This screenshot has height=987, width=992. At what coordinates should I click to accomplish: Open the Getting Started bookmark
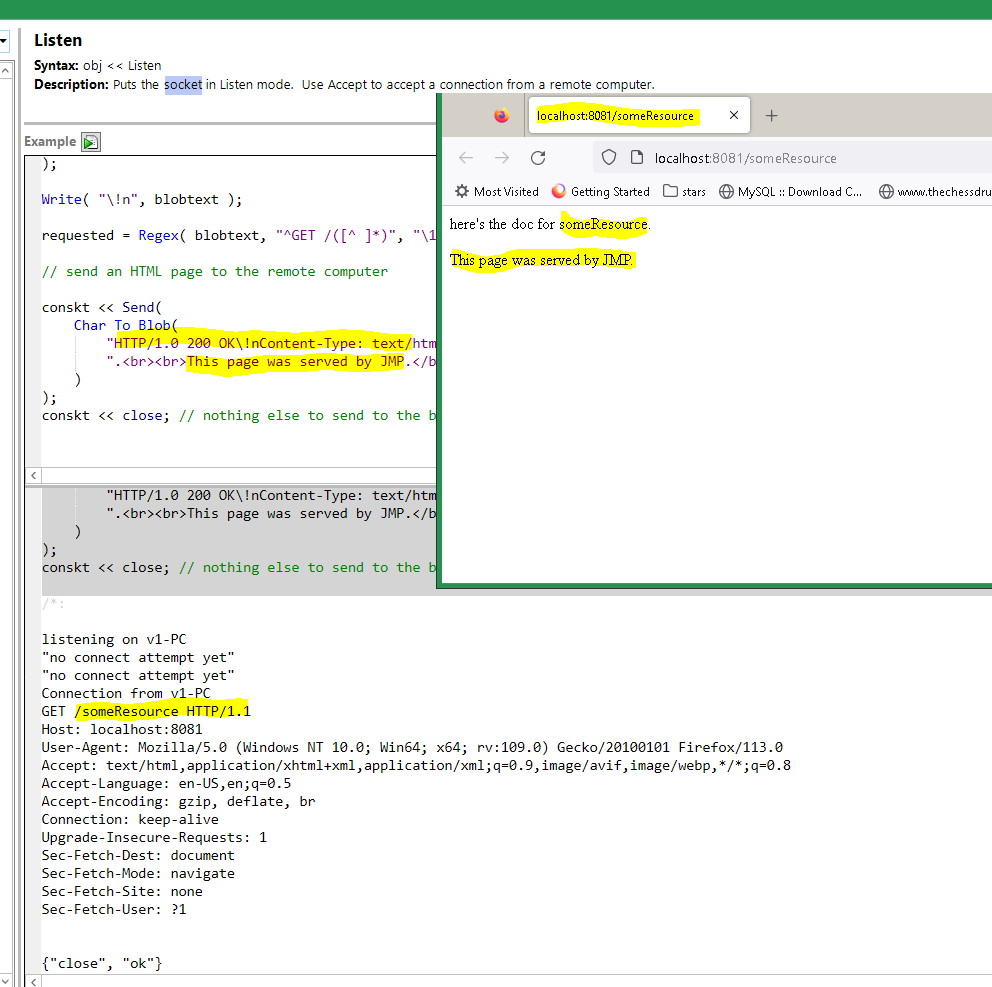coord(600,192)
